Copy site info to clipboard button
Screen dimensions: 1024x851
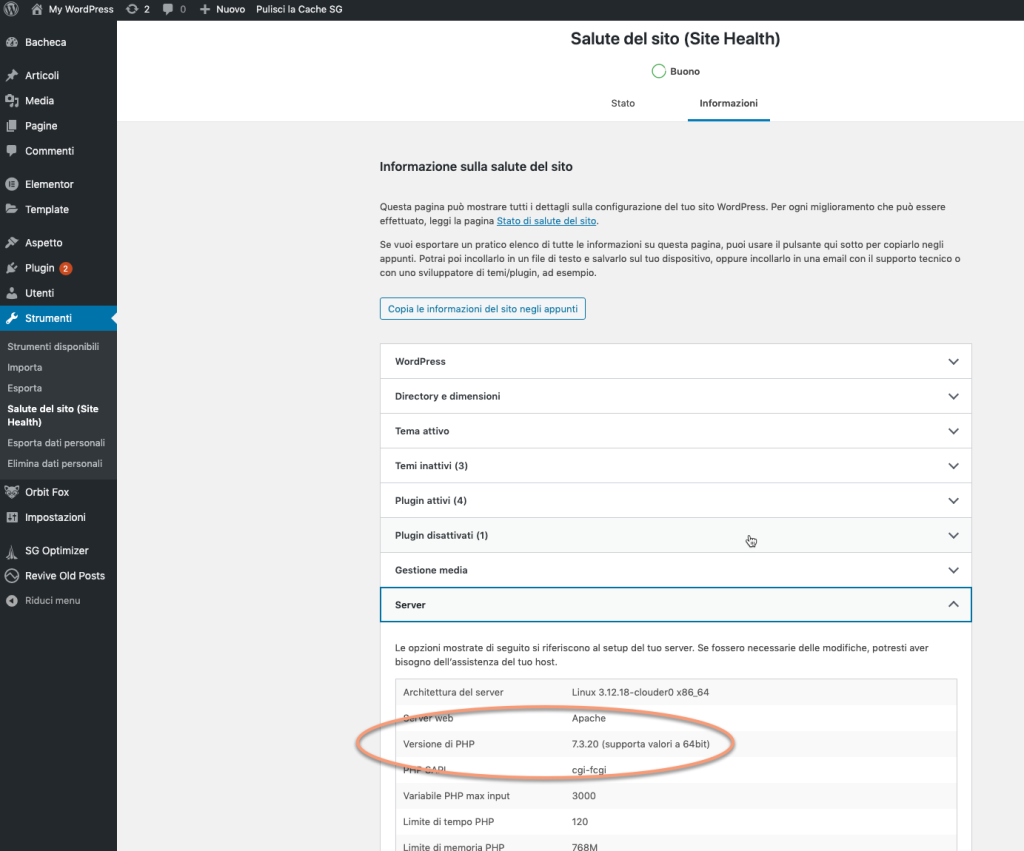click(483, 309)
